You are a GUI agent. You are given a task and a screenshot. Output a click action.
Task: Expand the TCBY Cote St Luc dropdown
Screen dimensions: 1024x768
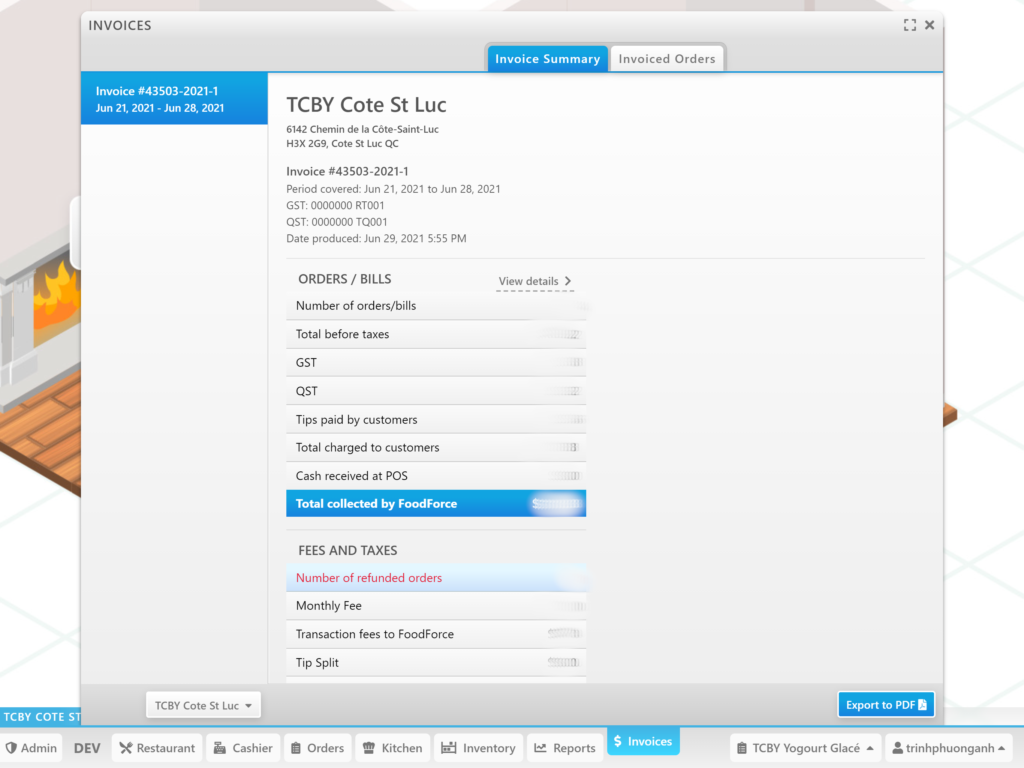tap(204, 705)
